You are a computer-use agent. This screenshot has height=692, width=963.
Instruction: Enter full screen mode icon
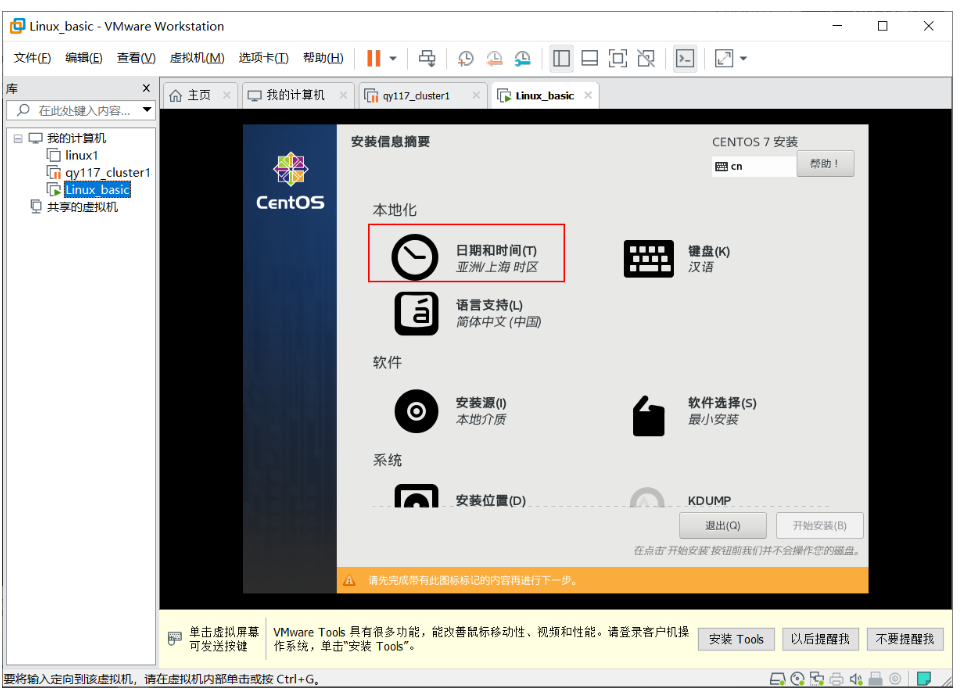tap(618, 58)
